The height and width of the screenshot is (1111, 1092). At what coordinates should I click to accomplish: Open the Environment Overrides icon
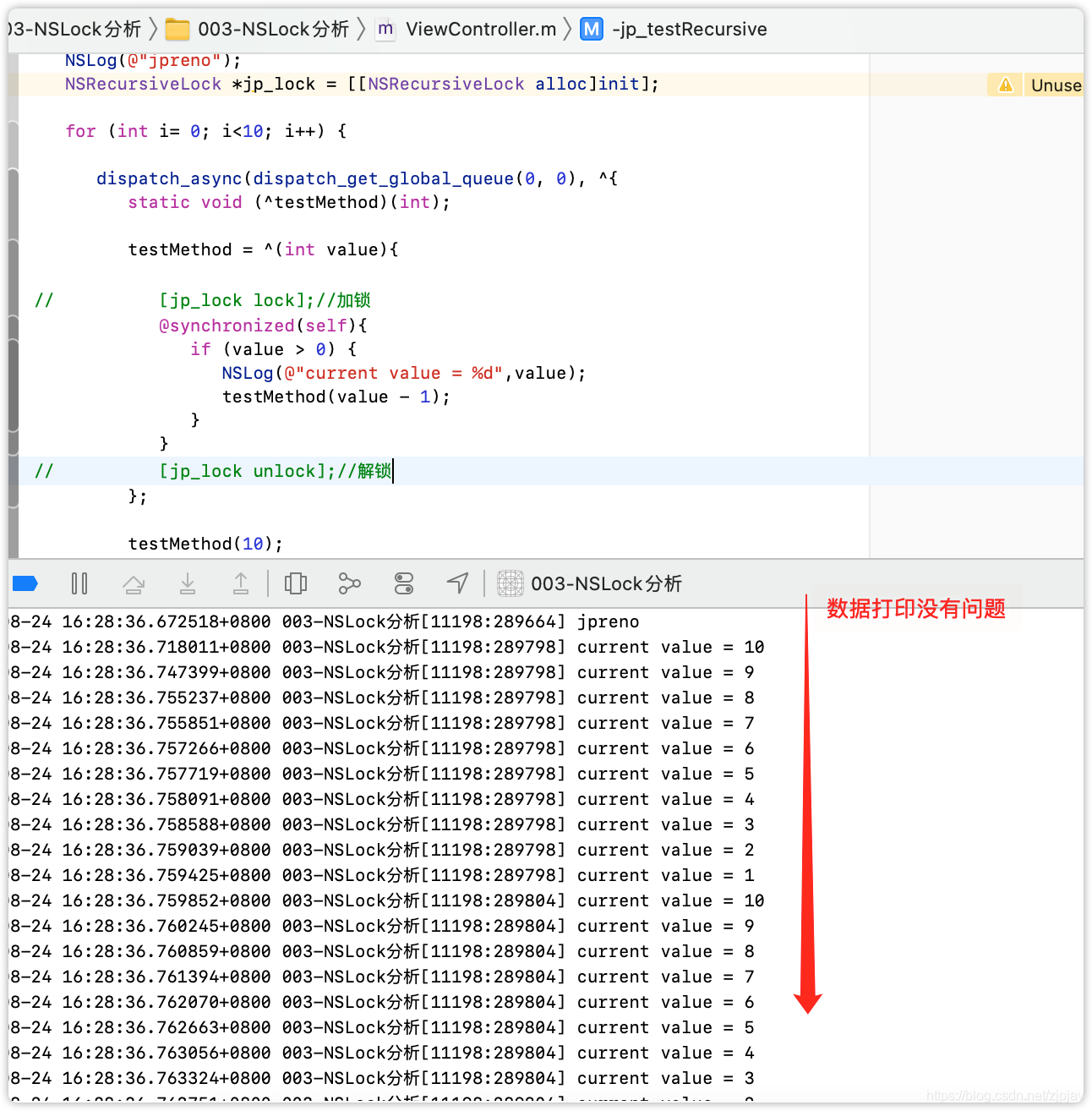[404, 583]
